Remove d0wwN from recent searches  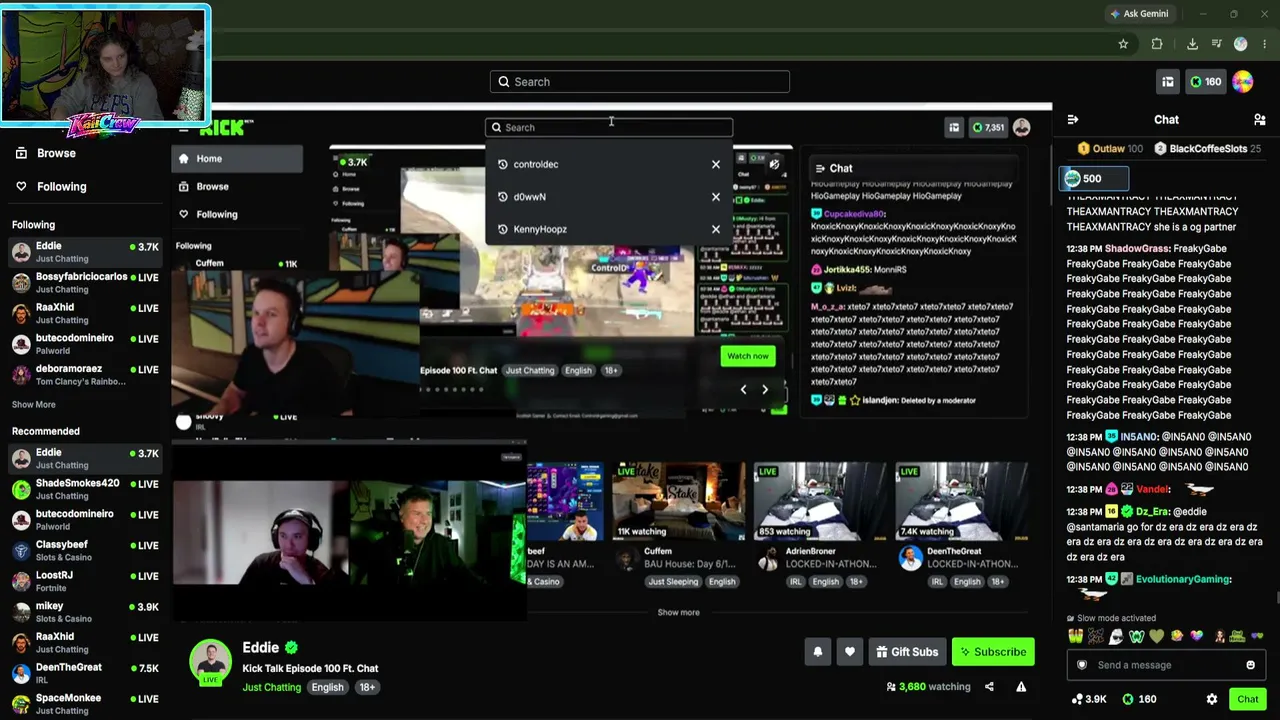pos(716,197)
